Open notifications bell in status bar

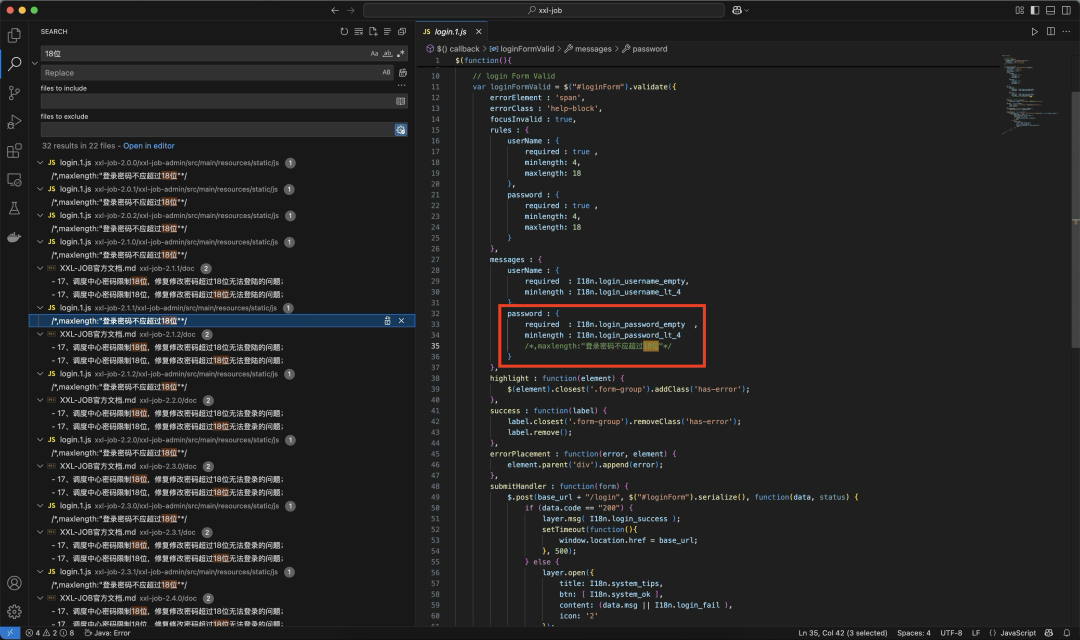(x=1066, y=633)
